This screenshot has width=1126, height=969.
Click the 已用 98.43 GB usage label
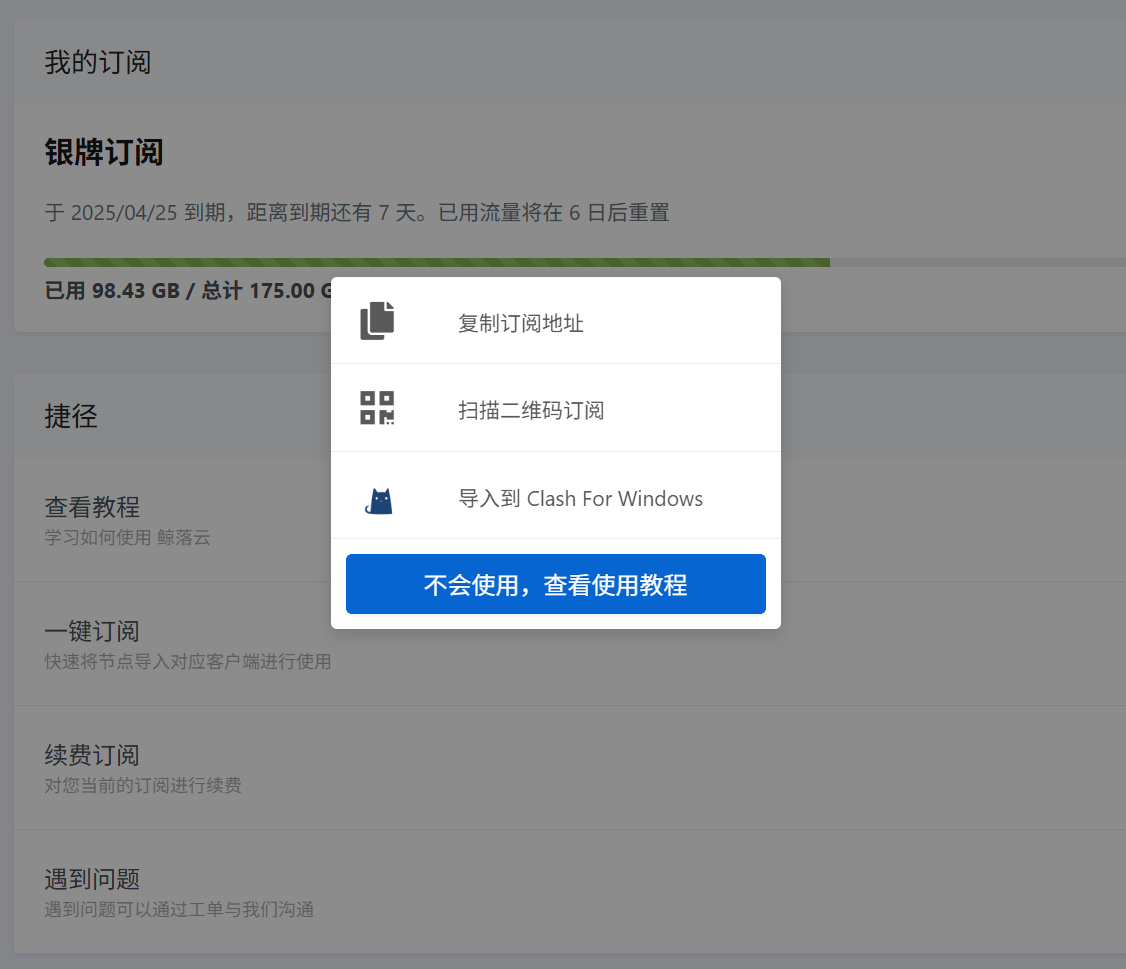[112, 291]
